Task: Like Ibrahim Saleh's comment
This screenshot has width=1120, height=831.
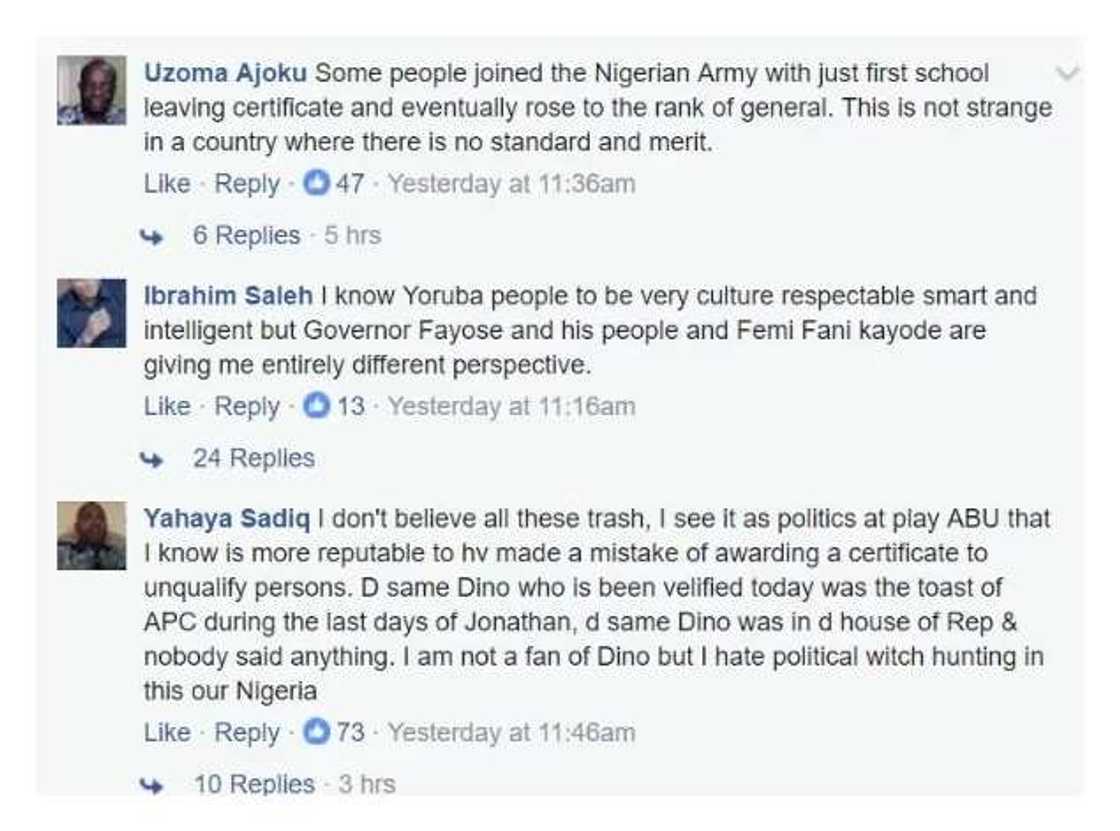Action: (167, 407)
